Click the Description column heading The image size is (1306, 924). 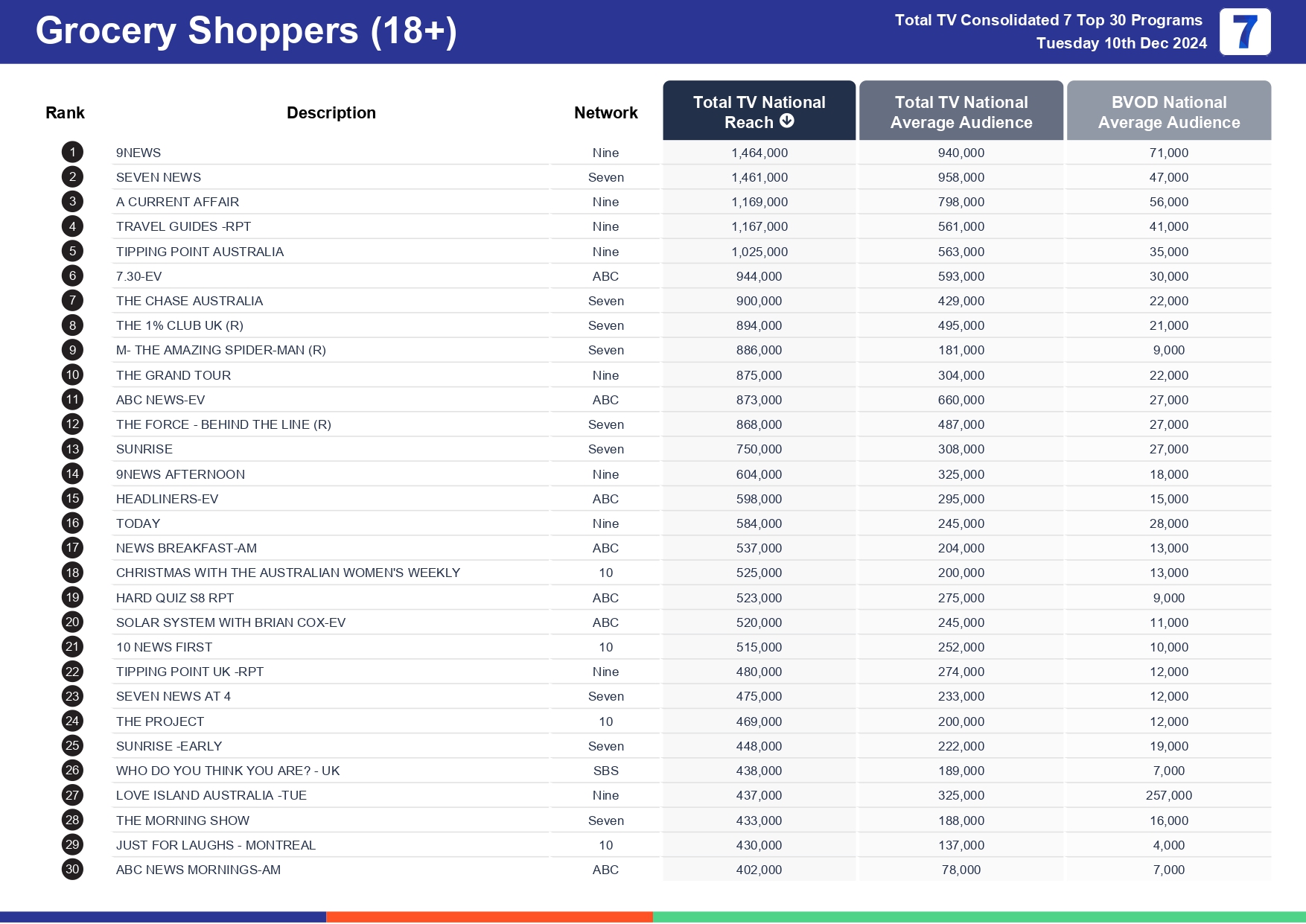click(x=331, y=113)
